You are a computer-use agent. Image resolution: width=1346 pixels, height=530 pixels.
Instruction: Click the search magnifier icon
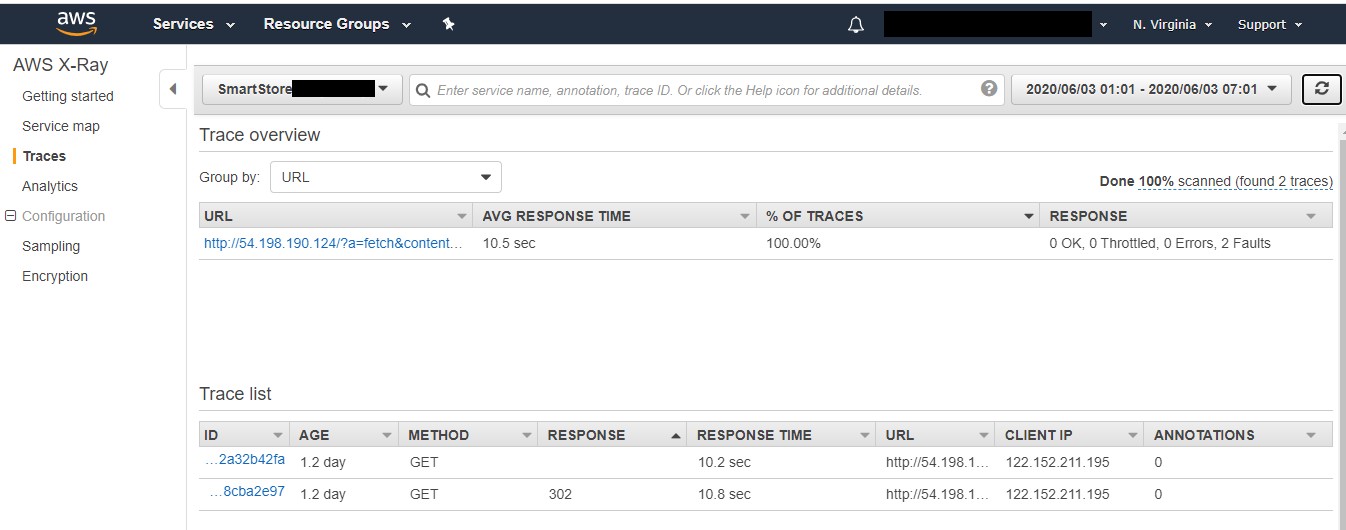point(424,90)
